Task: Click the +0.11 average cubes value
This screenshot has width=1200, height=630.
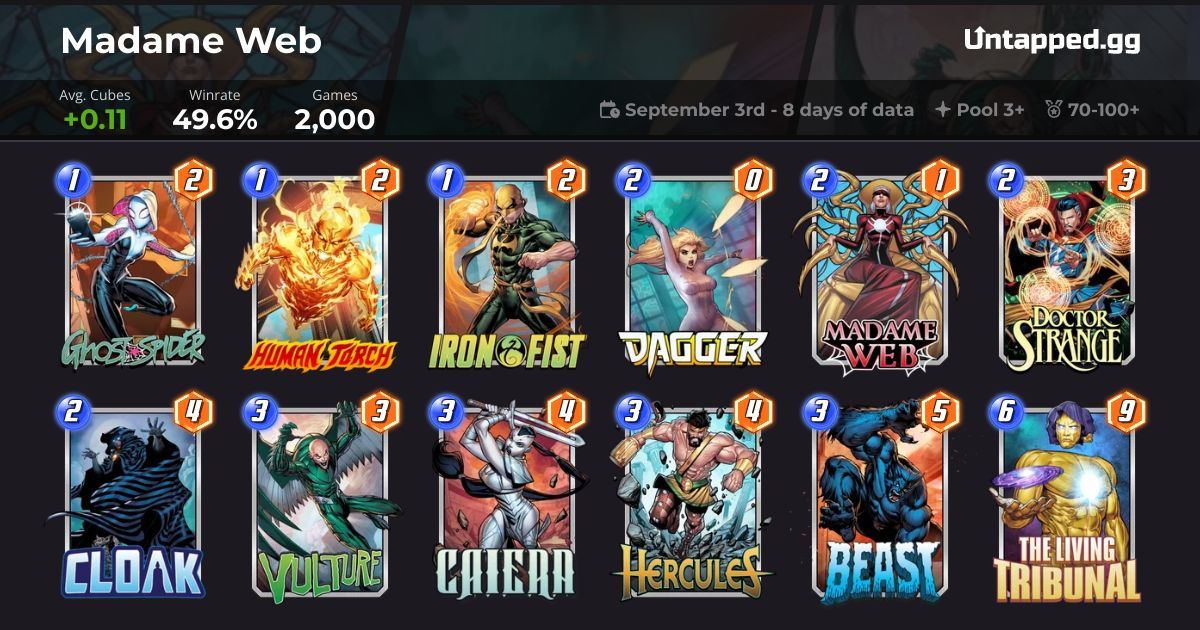Action: pos(95,120)
